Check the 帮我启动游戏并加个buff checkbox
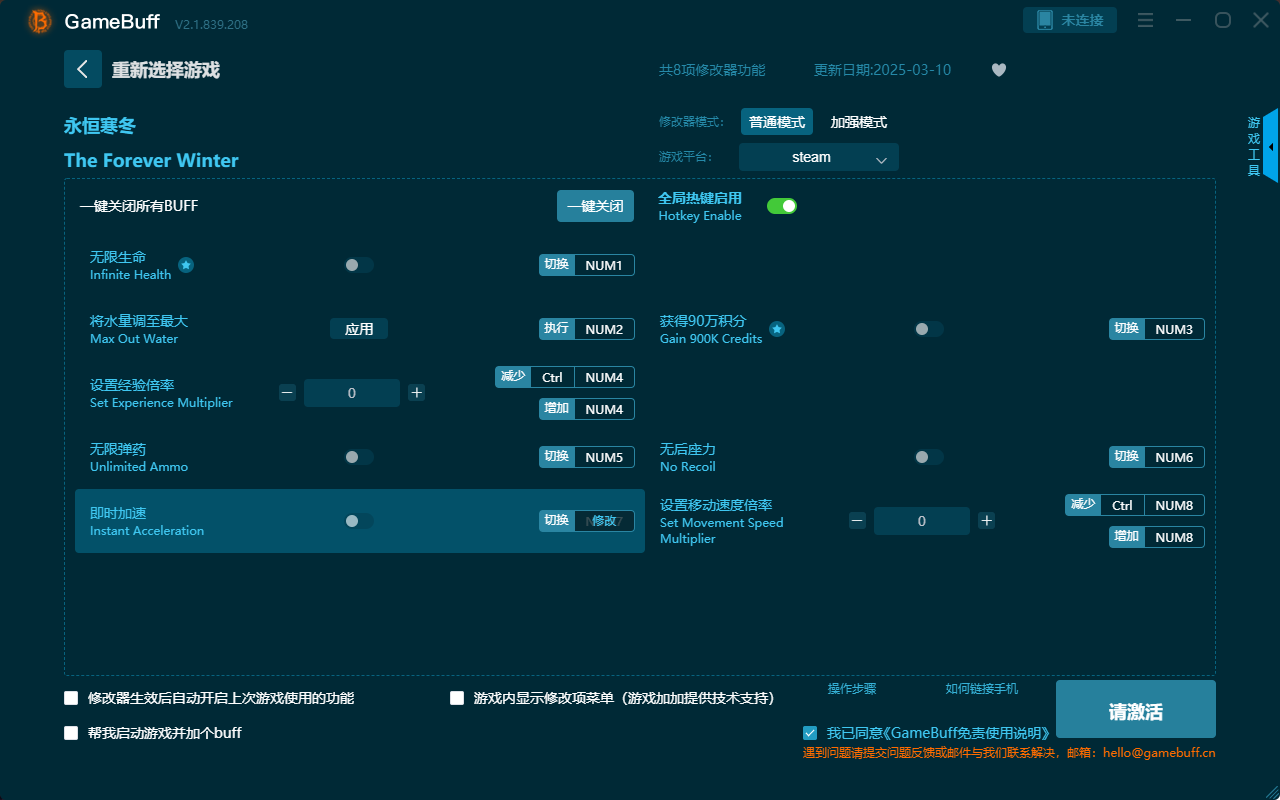 tap(71, 732)
